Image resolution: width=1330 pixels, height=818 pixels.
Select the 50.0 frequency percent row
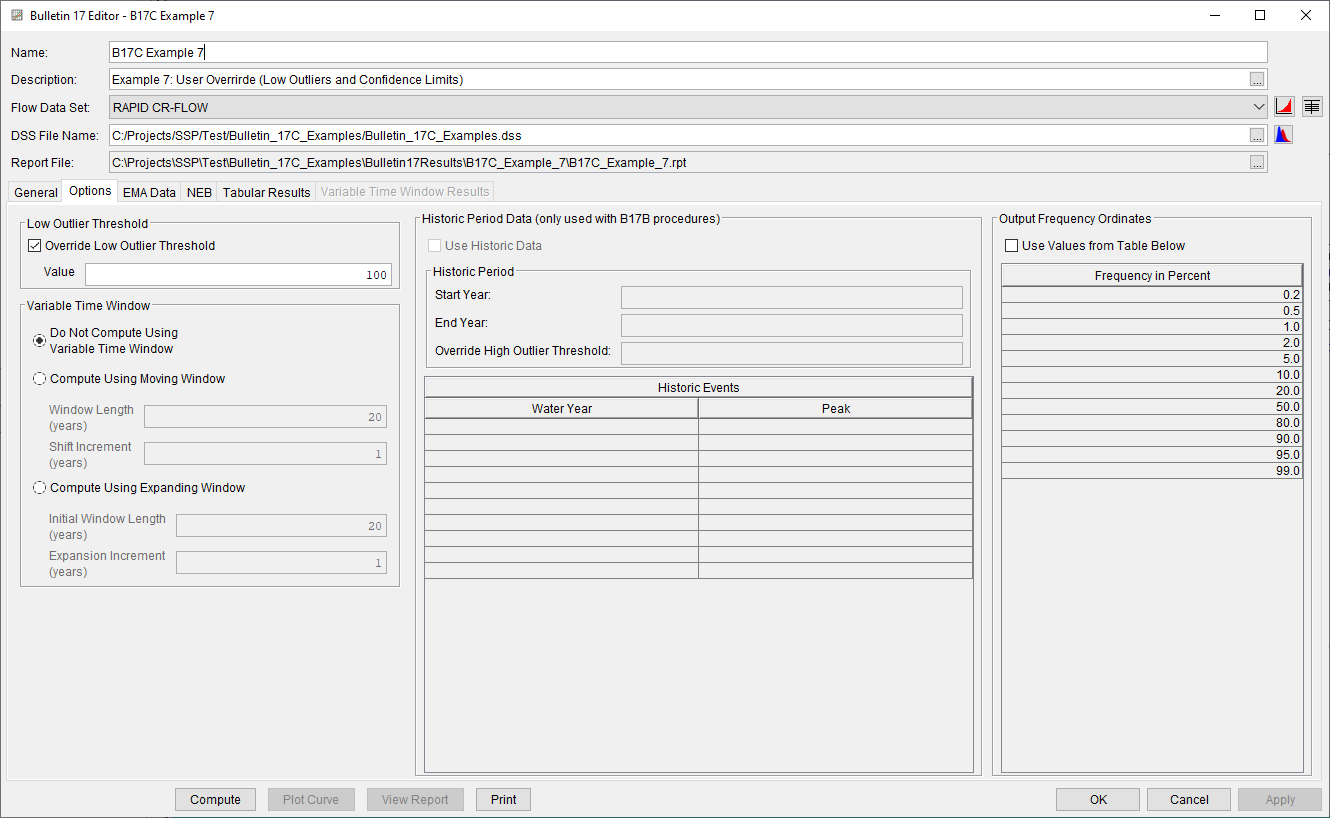click(x=1150, y=407)
